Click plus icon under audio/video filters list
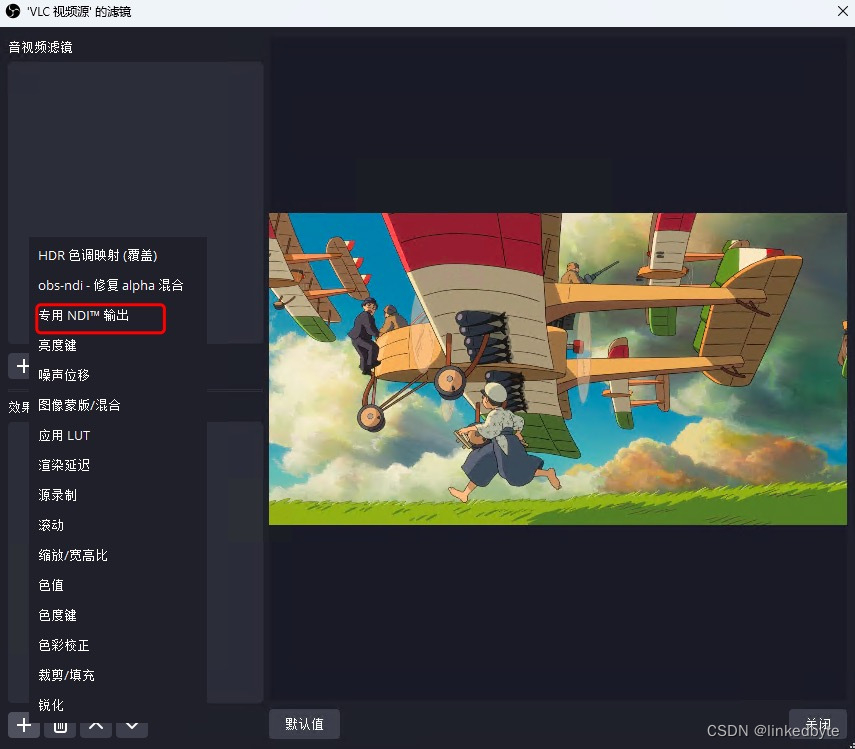The width and height of the screenshot is (855, 749). click(22, 366)
